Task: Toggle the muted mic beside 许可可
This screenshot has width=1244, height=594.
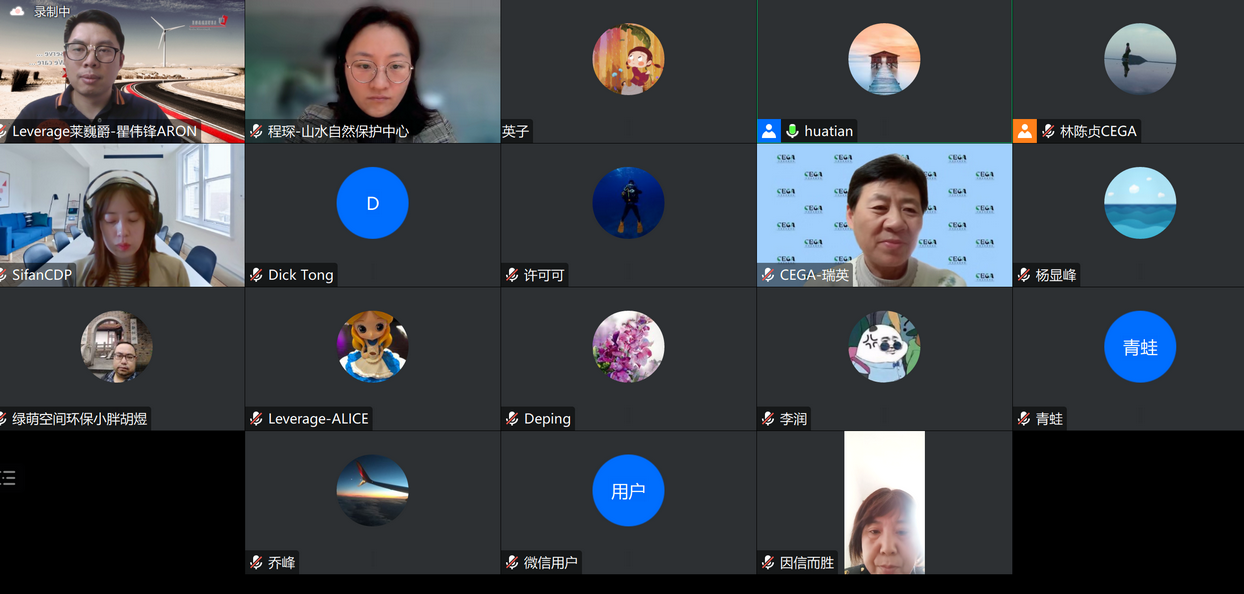Action: pos(510,274)
